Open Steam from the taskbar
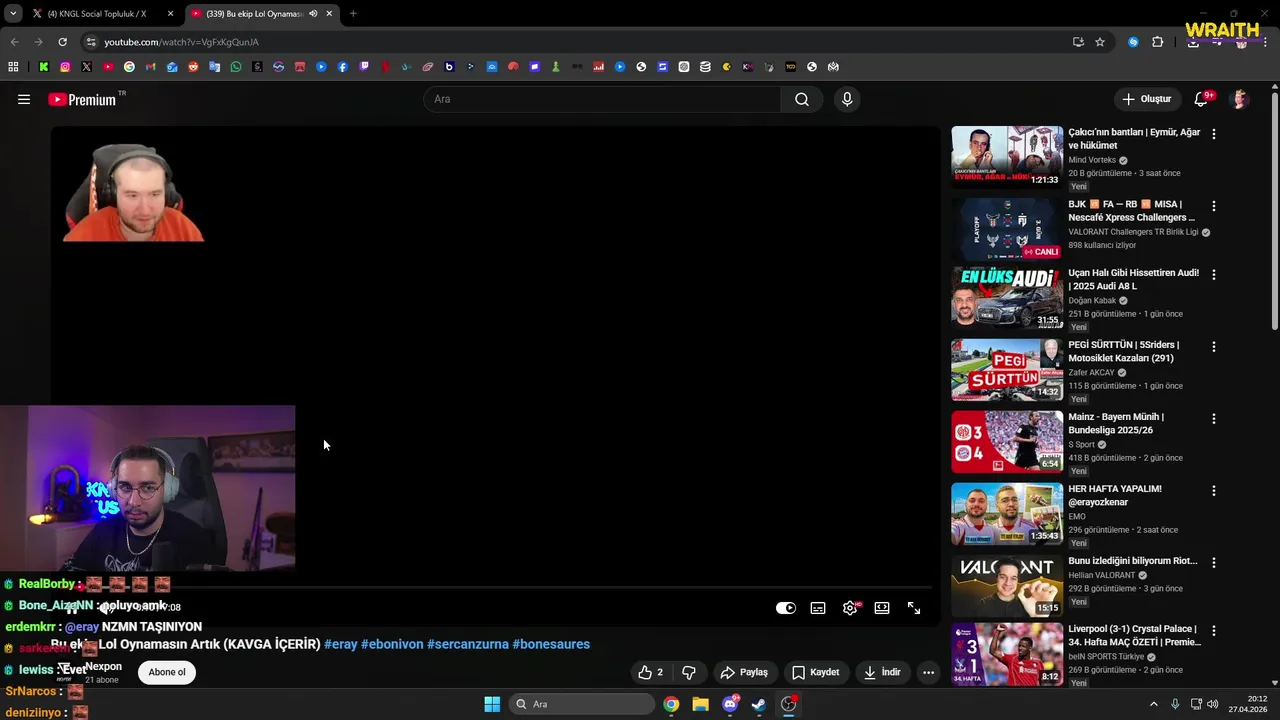This screenshot has width=1280, height=720. click(x=759, y=704)
